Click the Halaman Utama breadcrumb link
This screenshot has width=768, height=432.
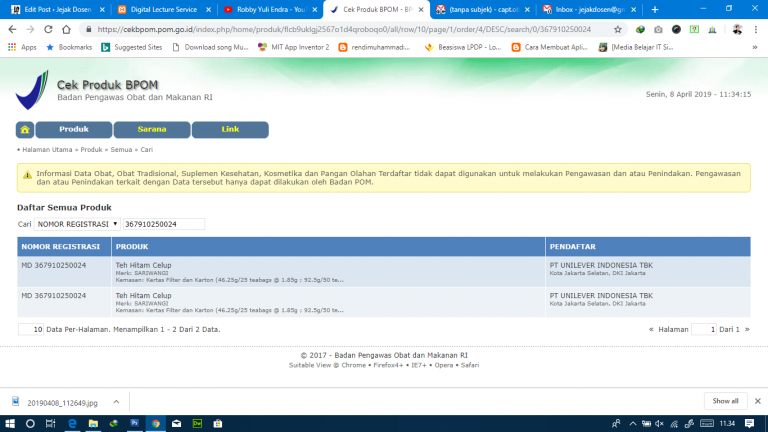point(47,149)
